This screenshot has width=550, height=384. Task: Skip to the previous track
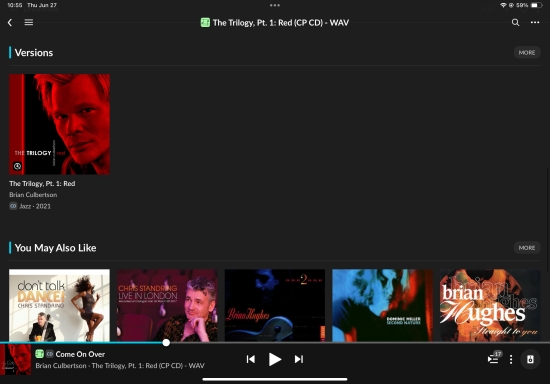click(x=251, y=359)
